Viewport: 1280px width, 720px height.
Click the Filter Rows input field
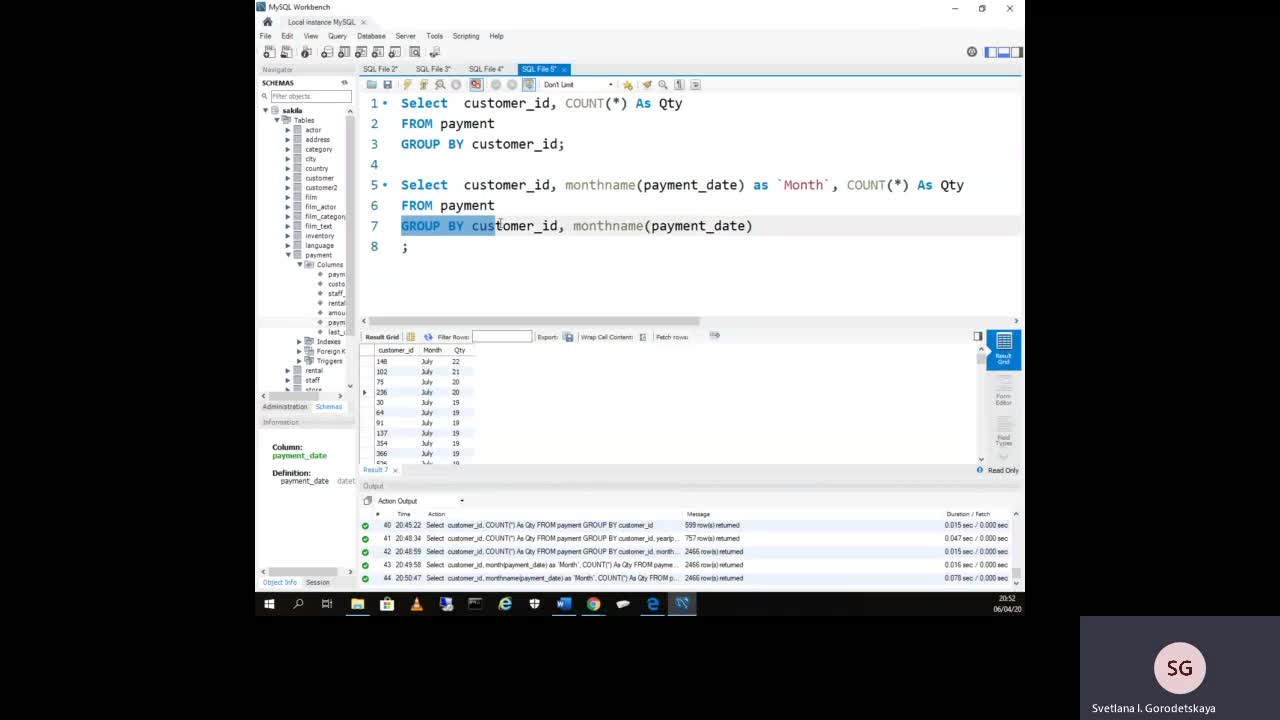pos(502,337)
